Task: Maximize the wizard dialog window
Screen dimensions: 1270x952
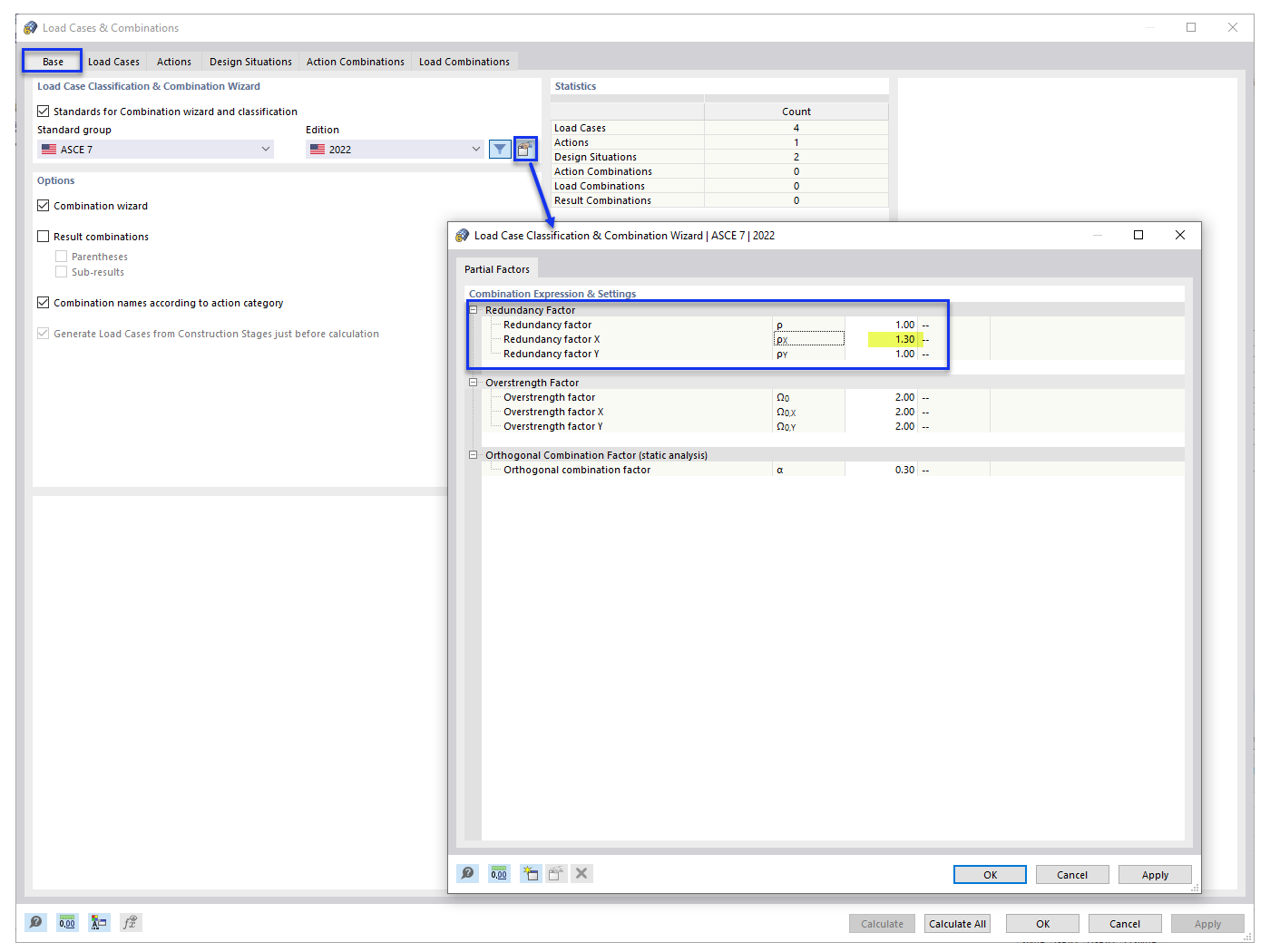Action: pyautogui.click(x=1138, y=235)
